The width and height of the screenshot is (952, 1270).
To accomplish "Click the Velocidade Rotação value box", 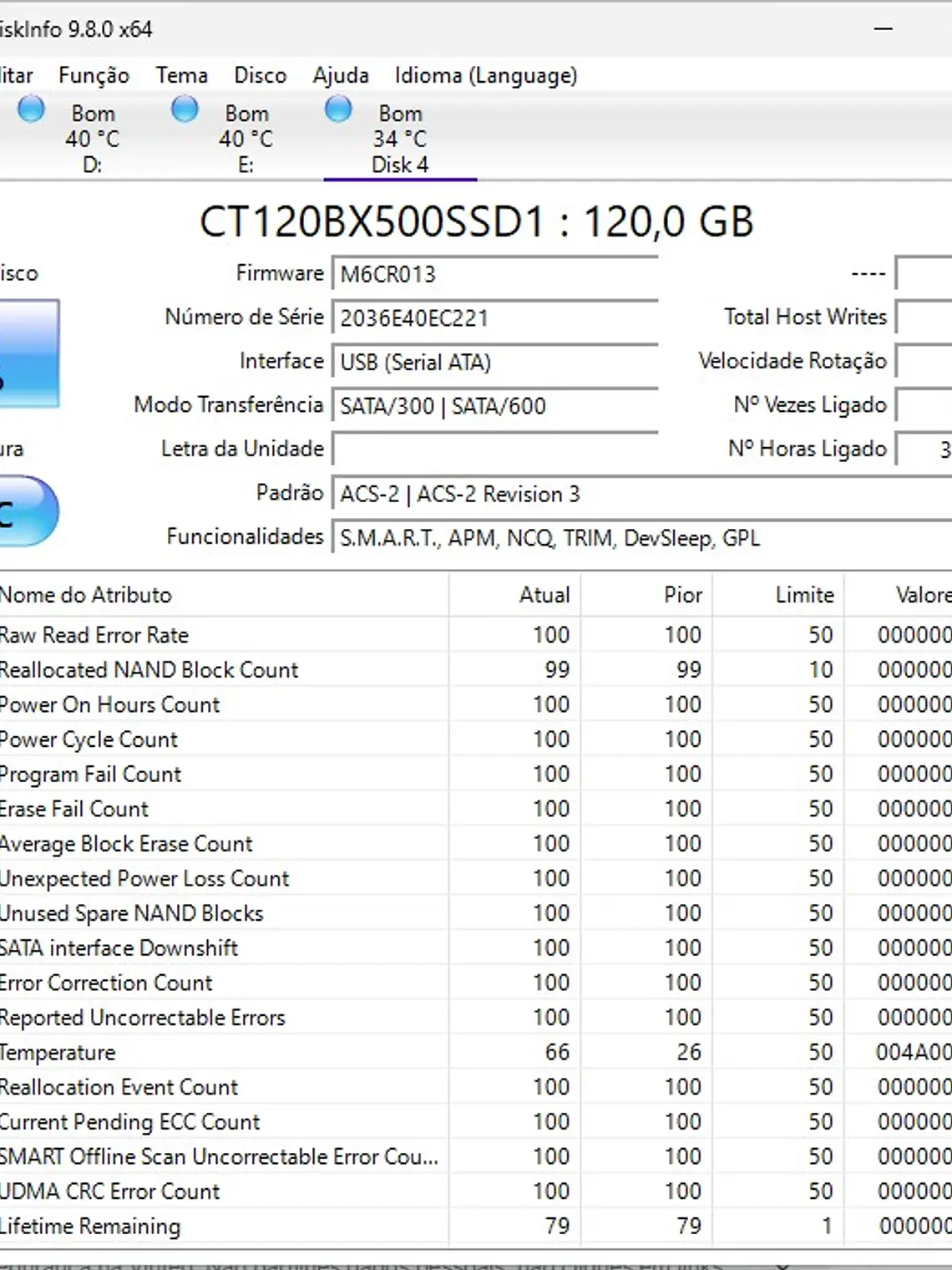I will 924,362.
